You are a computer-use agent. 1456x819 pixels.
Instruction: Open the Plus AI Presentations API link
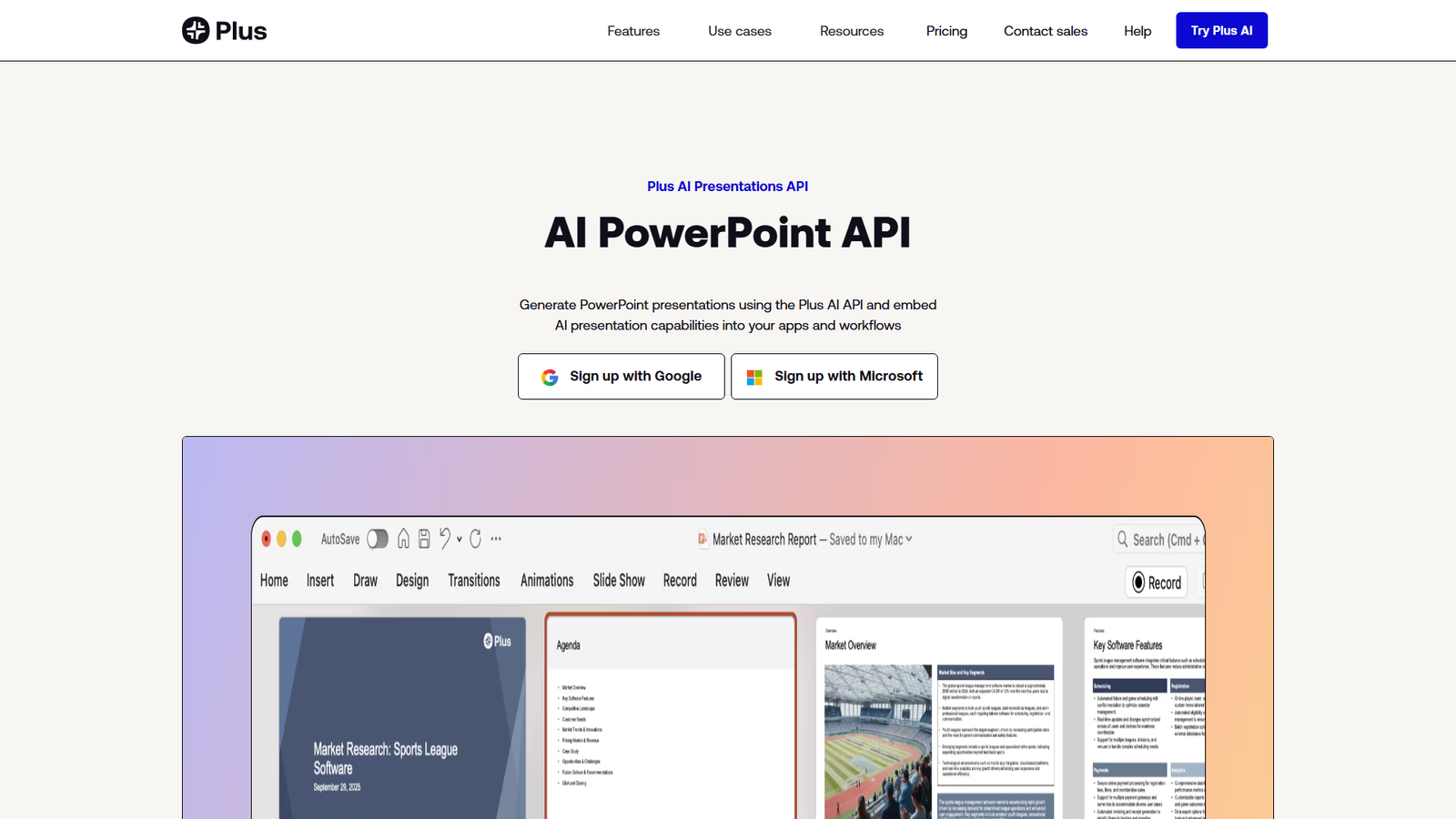point(726,186)
